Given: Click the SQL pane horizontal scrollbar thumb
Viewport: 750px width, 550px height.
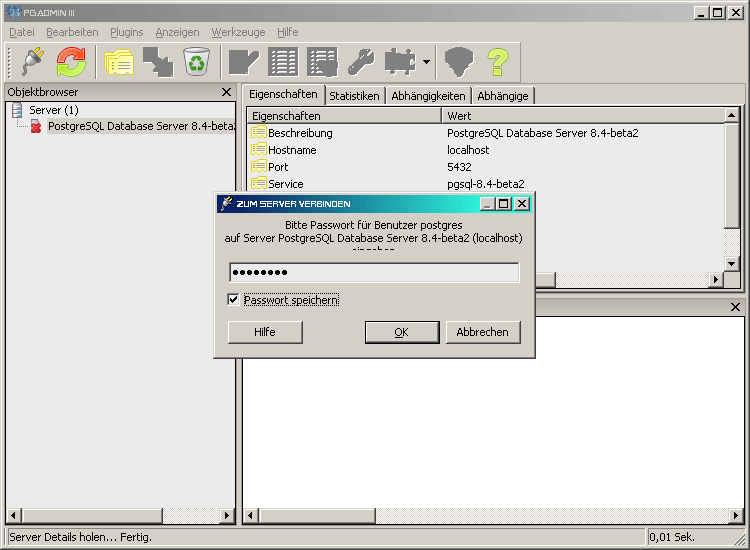Looking at the screenshot, I should [x=317, y=516].
